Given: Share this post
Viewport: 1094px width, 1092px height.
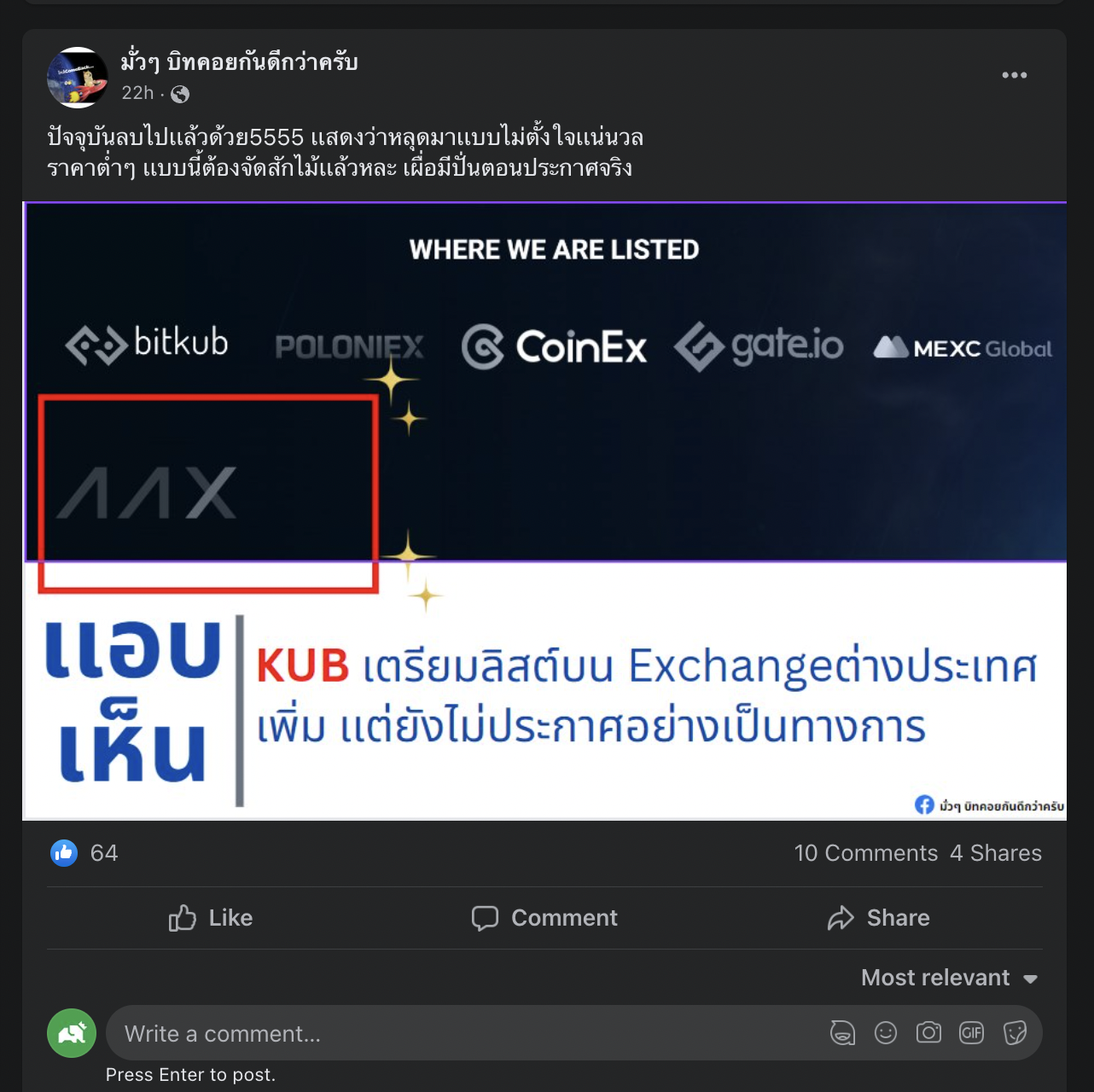Looking at the screenshot, I should (x=878, y=918).
